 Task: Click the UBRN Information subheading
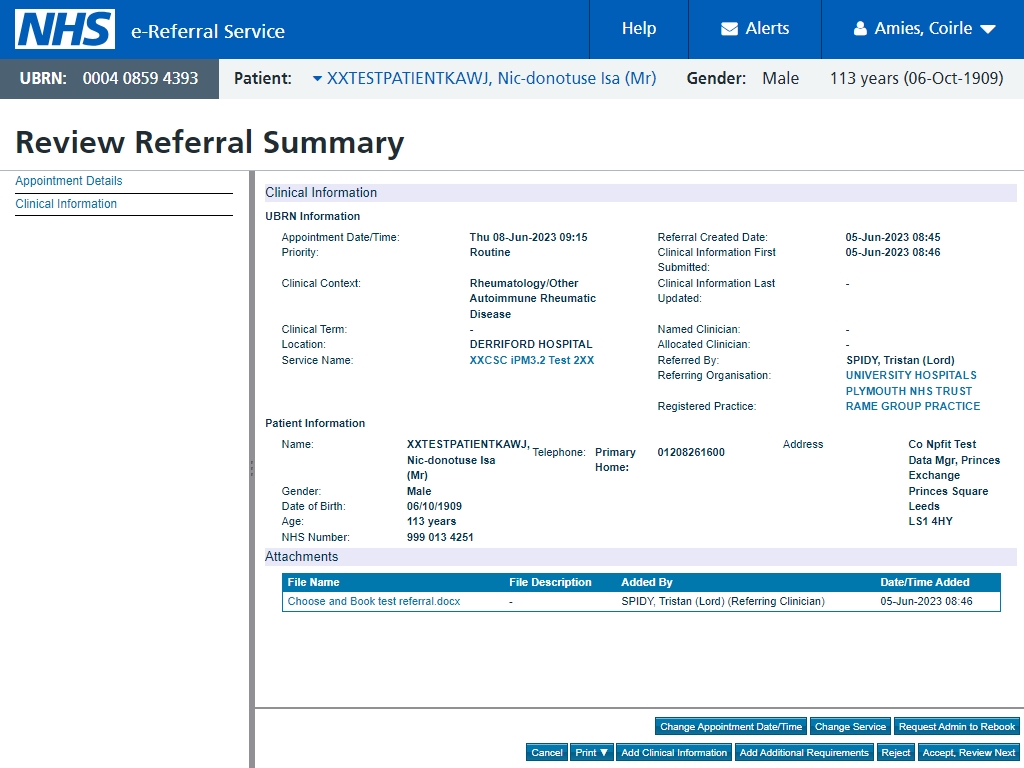(x=312, y=216)
